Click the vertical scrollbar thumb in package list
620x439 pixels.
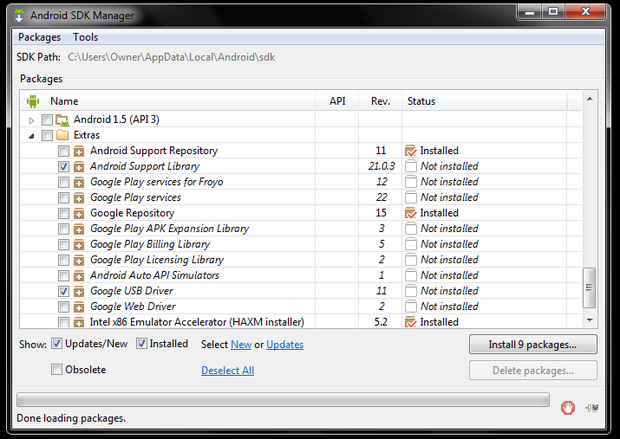589,288
